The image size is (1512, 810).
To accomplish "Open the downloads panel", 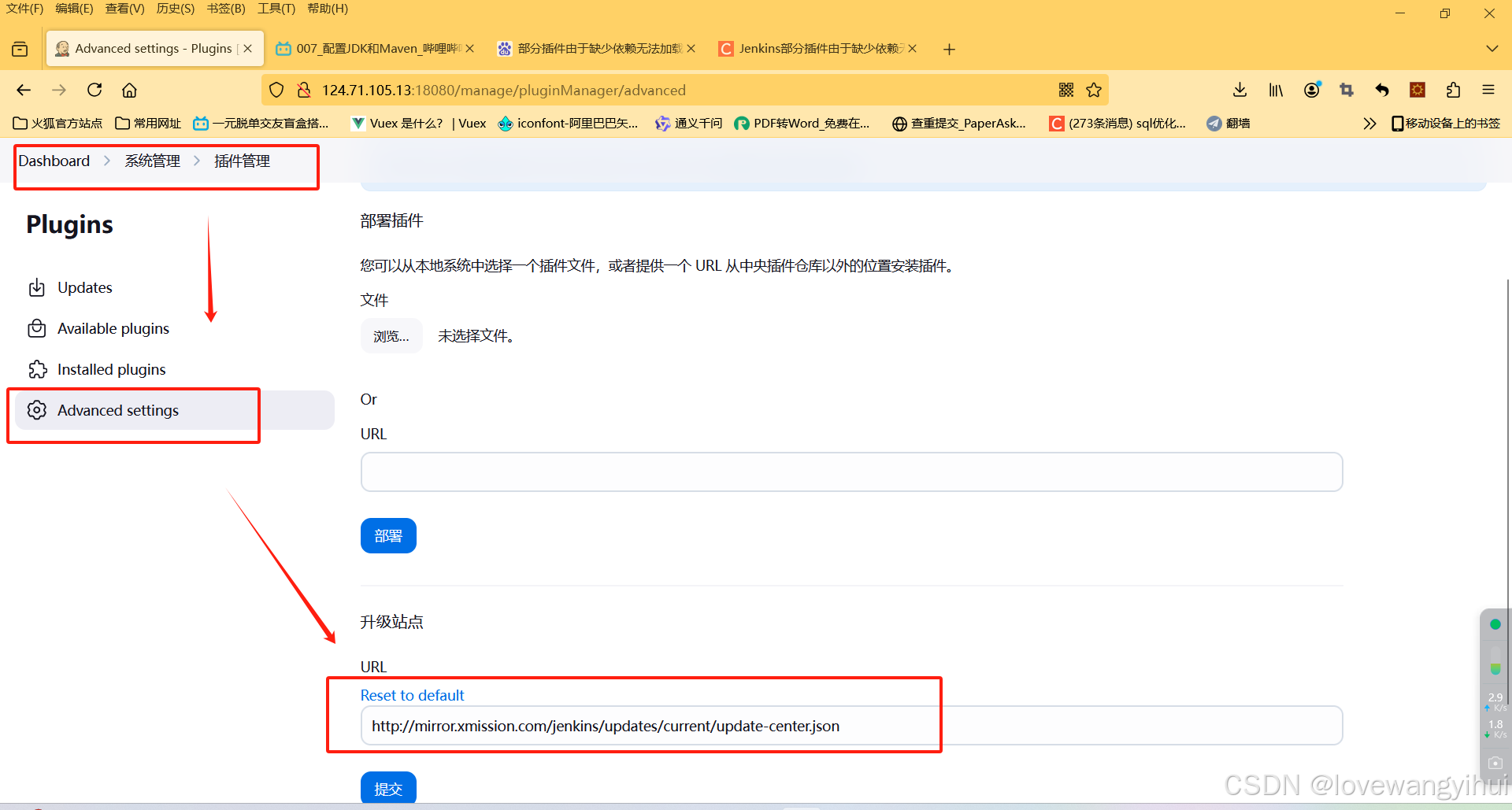I will [x=1240, y=90].
